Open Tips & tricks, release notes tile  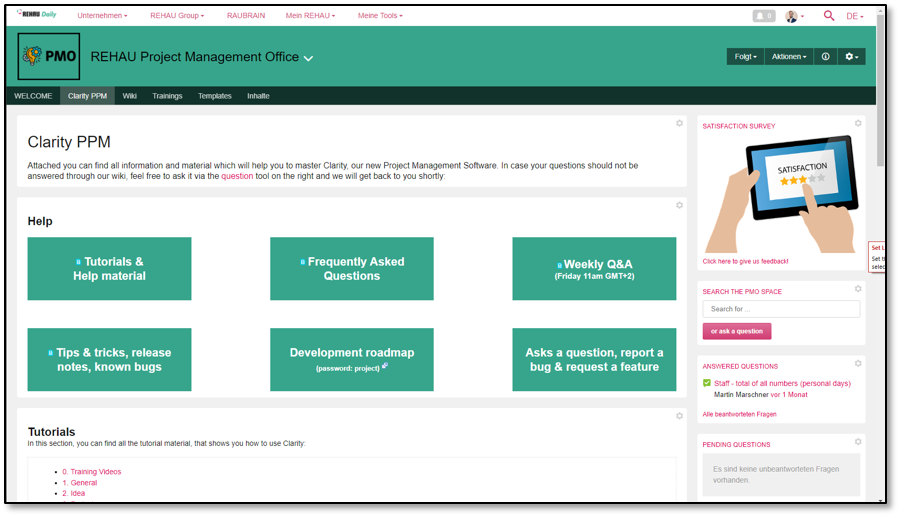pyautogui.click(x=109, y=360)
